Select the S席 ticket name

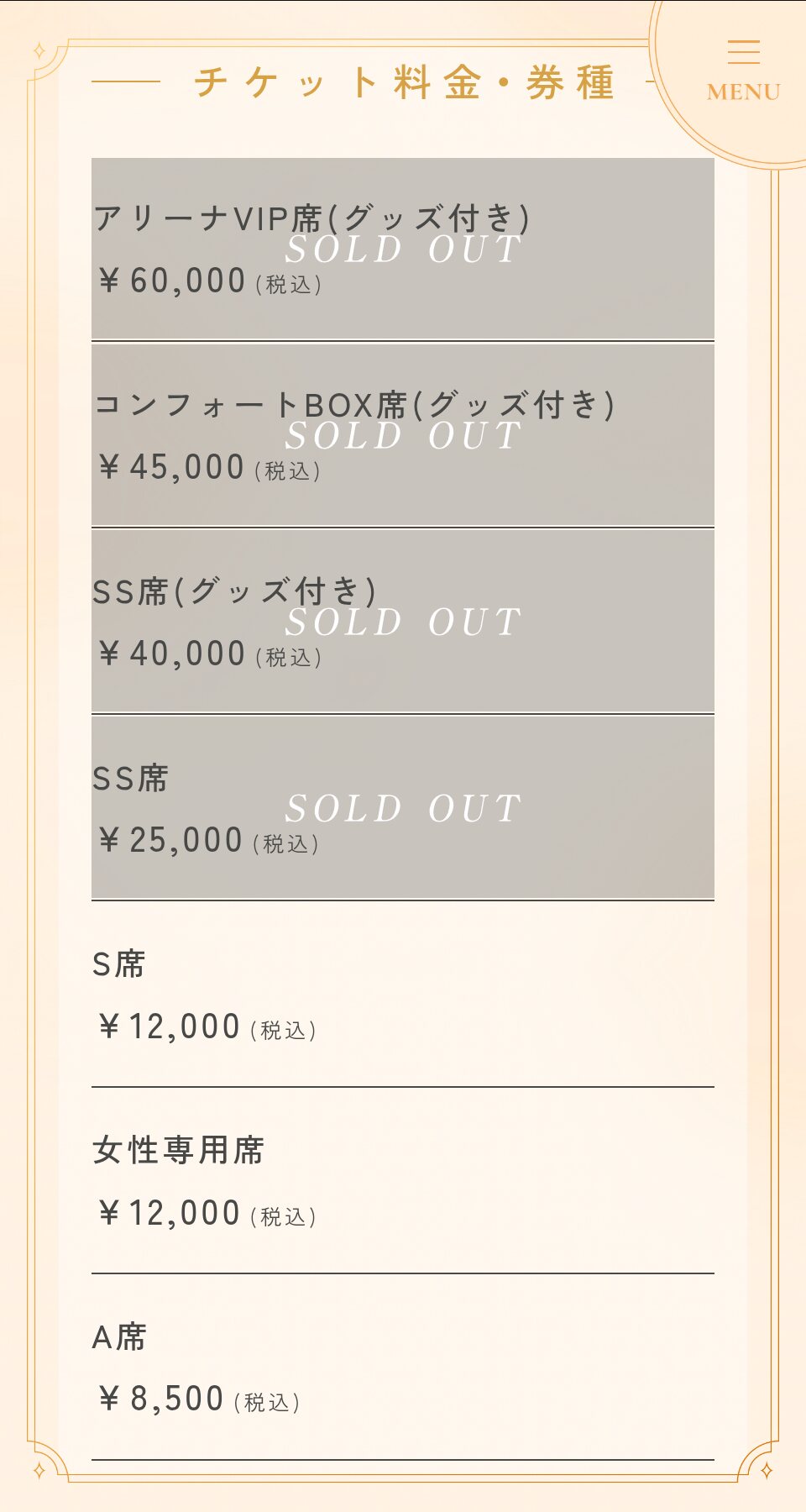118,964
